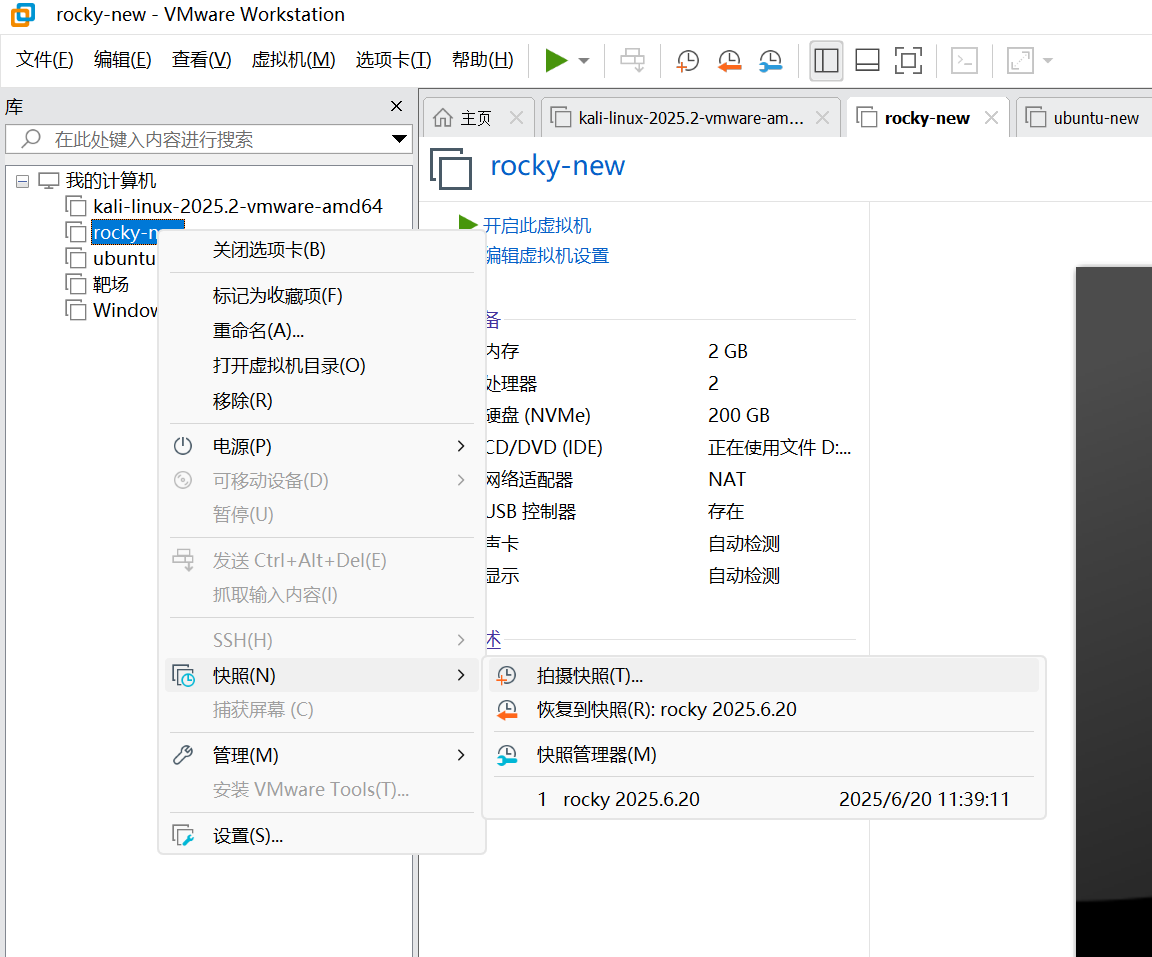1152x957 pixels.
Task: Click the 快照(N) context menu entry
Action: (x=322, y=676)
